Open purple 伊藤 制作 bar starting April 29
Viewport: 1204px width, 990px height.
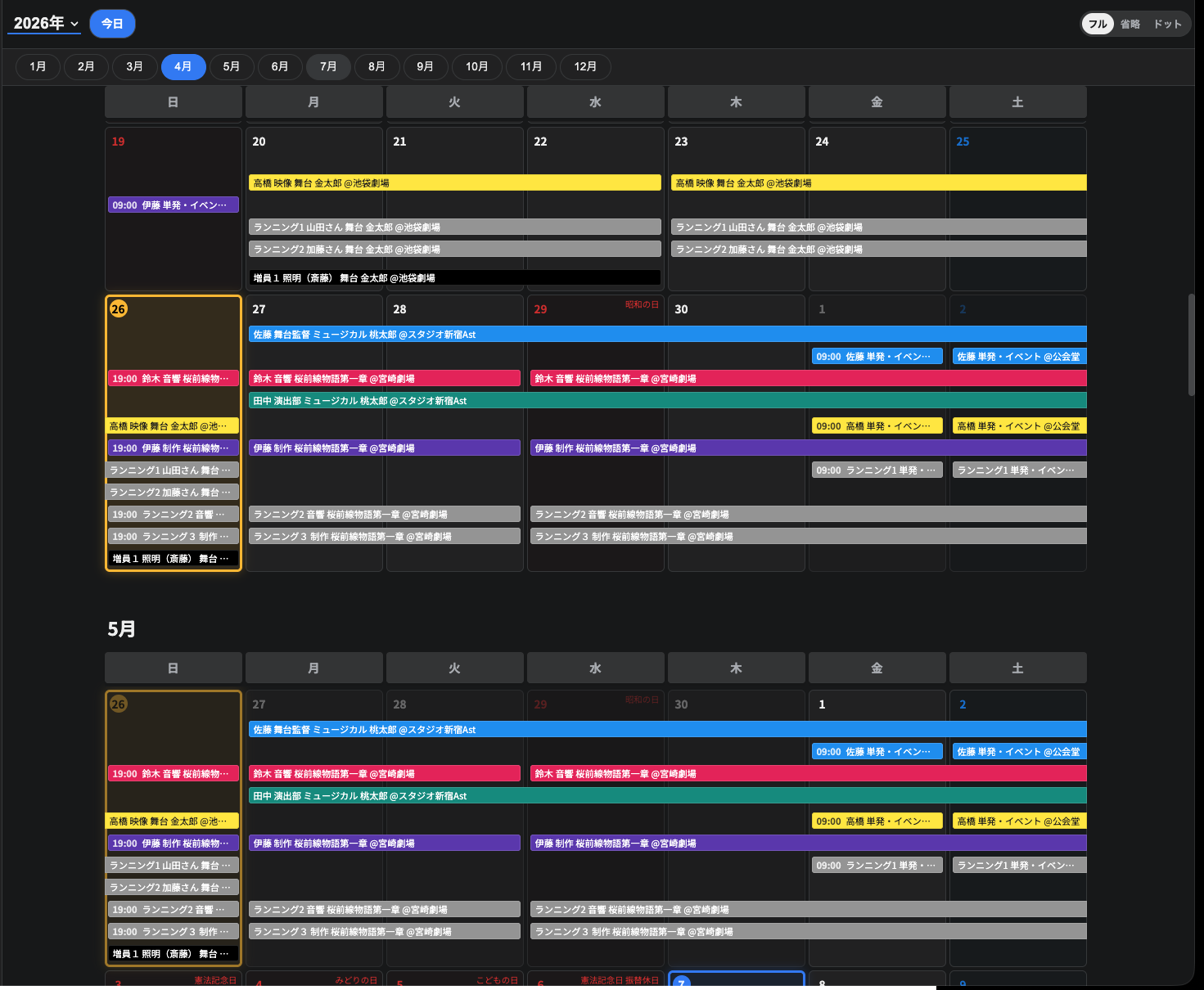coord(809,448)
